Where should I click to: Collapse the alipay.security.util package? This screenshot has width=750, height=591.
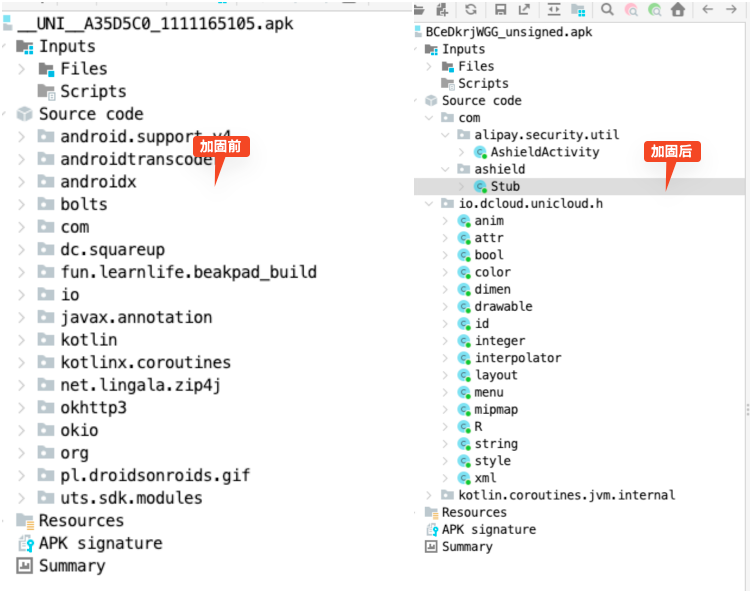[x=445, y=135]
